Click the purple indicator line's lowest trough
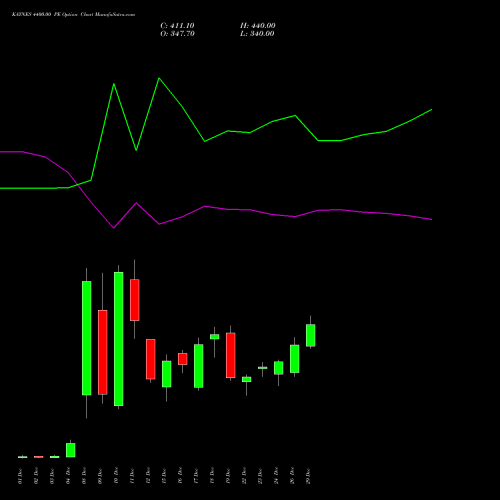This screenshot has width=500, height=500. pyautogui.click(x=114, y=228)
